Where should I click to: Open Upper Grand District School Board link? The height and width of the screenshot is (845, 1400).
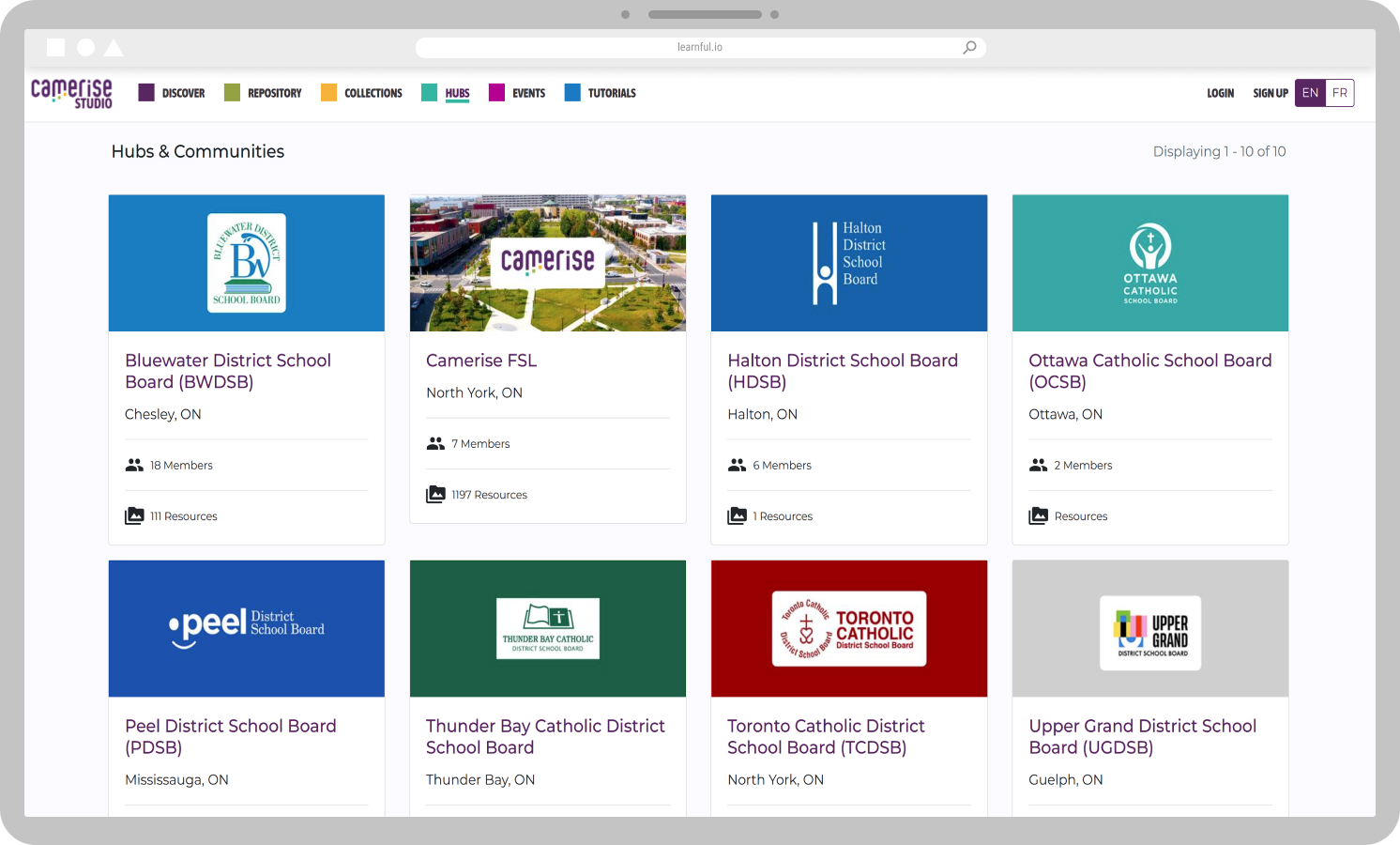point(1143,736)
